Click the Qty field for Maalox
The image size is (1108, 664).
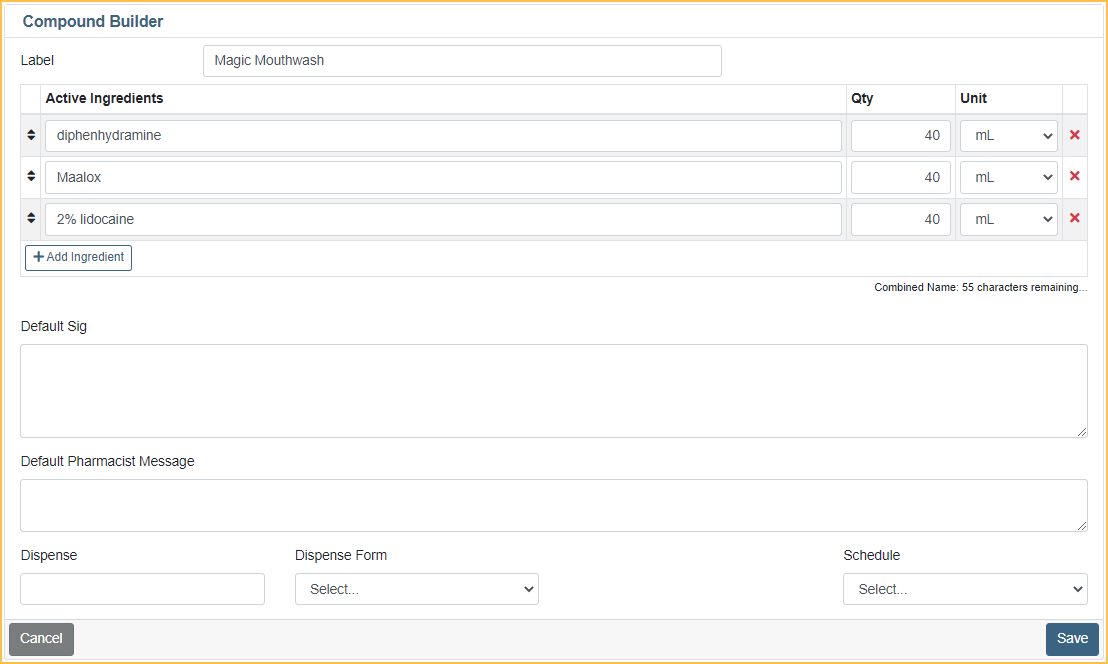(x=900, y=177)
